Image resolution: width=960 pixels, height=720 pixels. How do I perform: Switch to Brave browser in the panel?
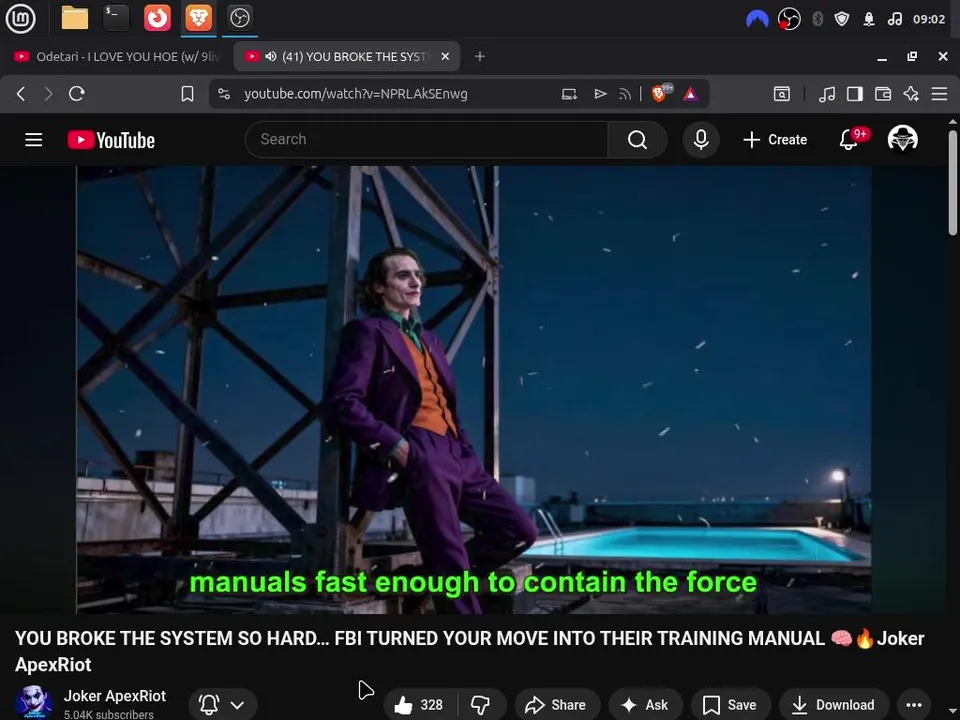click(198, 18)
